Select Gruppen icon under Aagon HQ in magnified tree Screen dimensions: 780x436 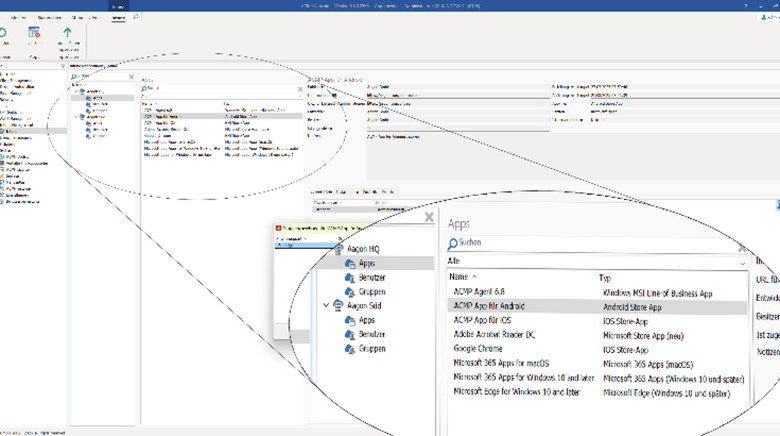(x=350, y=292)
